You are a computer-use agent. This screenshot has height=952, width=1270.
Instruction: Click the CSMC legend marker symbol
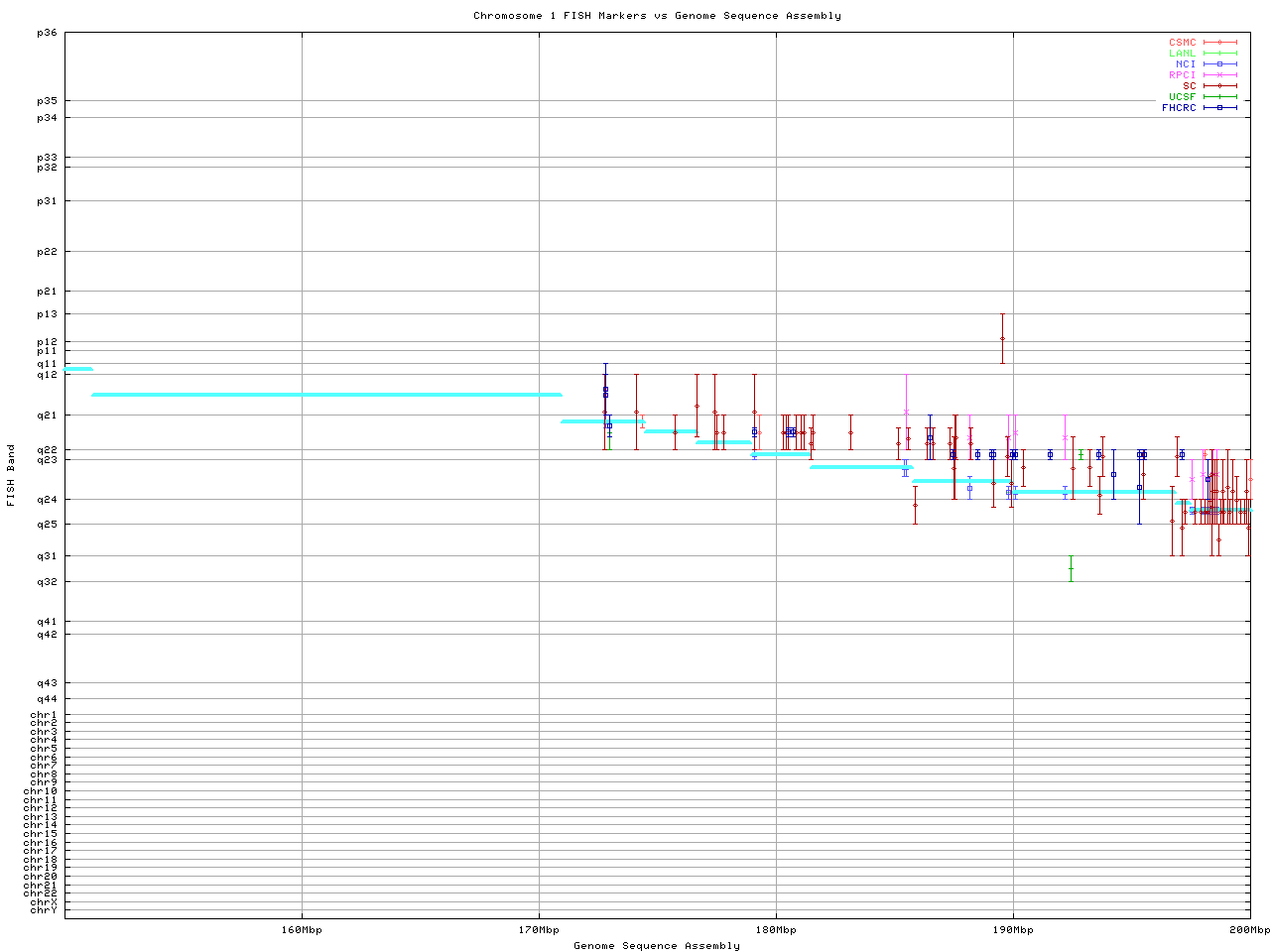click(x=1219, y=43)
